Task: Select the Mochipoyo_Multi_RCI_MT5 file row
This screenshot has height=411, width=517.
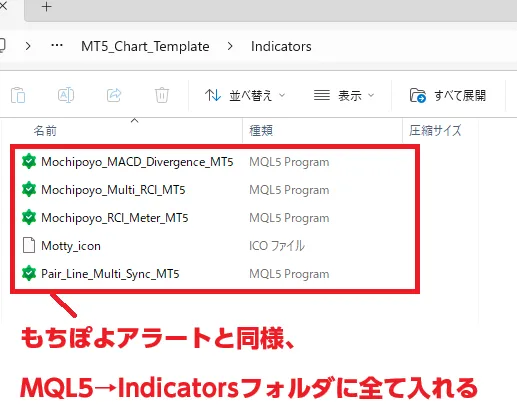Action: click(215, 190)
